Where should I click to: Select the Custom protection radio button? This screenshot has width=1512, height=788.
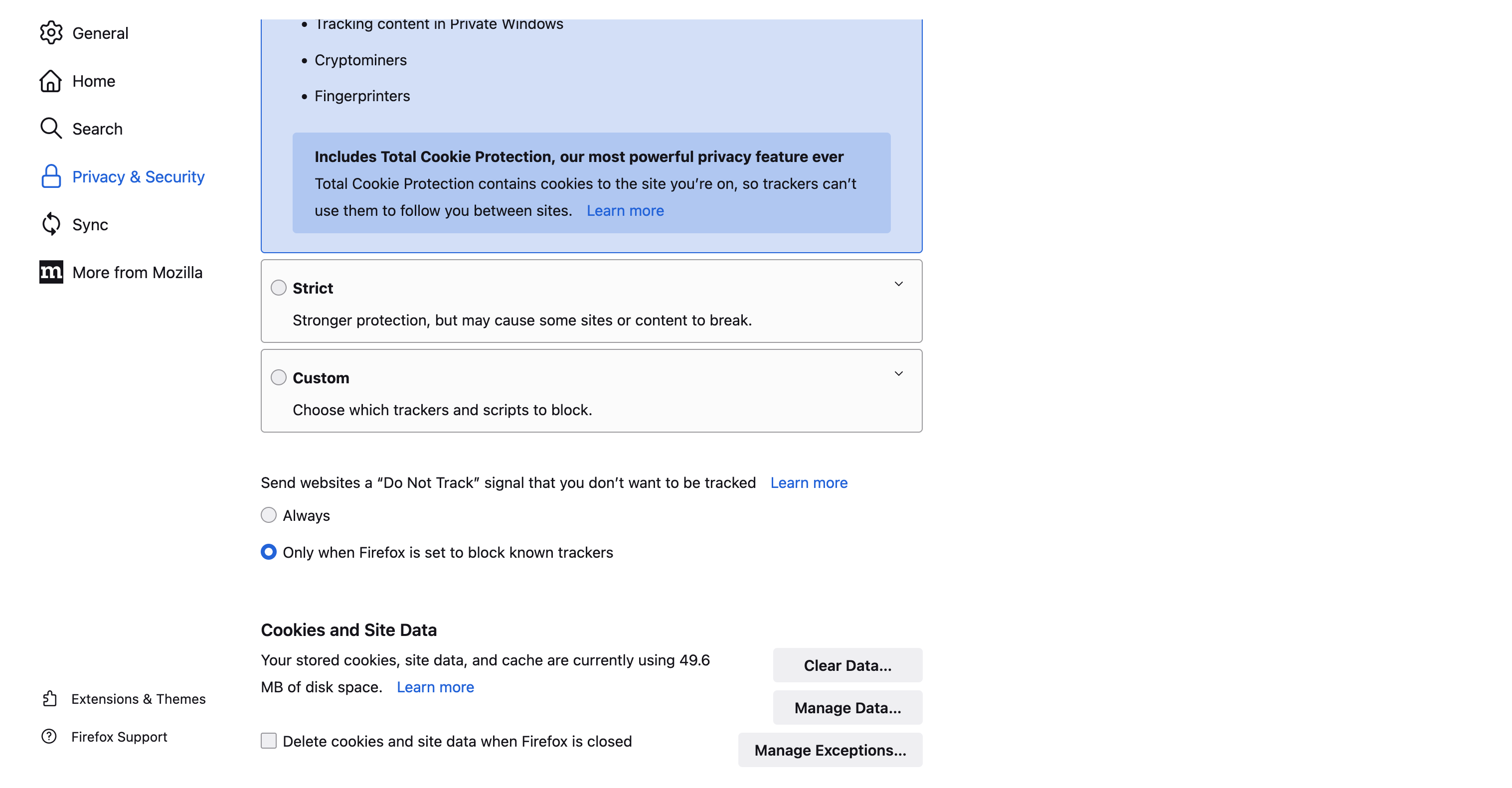point(279,377)
